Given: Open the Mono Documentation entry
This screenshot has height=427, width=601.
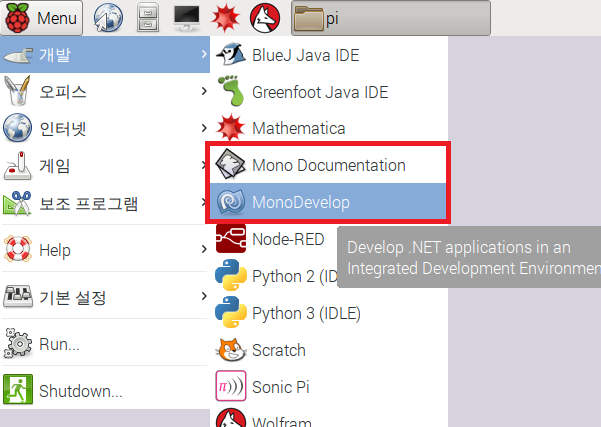Looking at the screenshot, I should 328,164.
